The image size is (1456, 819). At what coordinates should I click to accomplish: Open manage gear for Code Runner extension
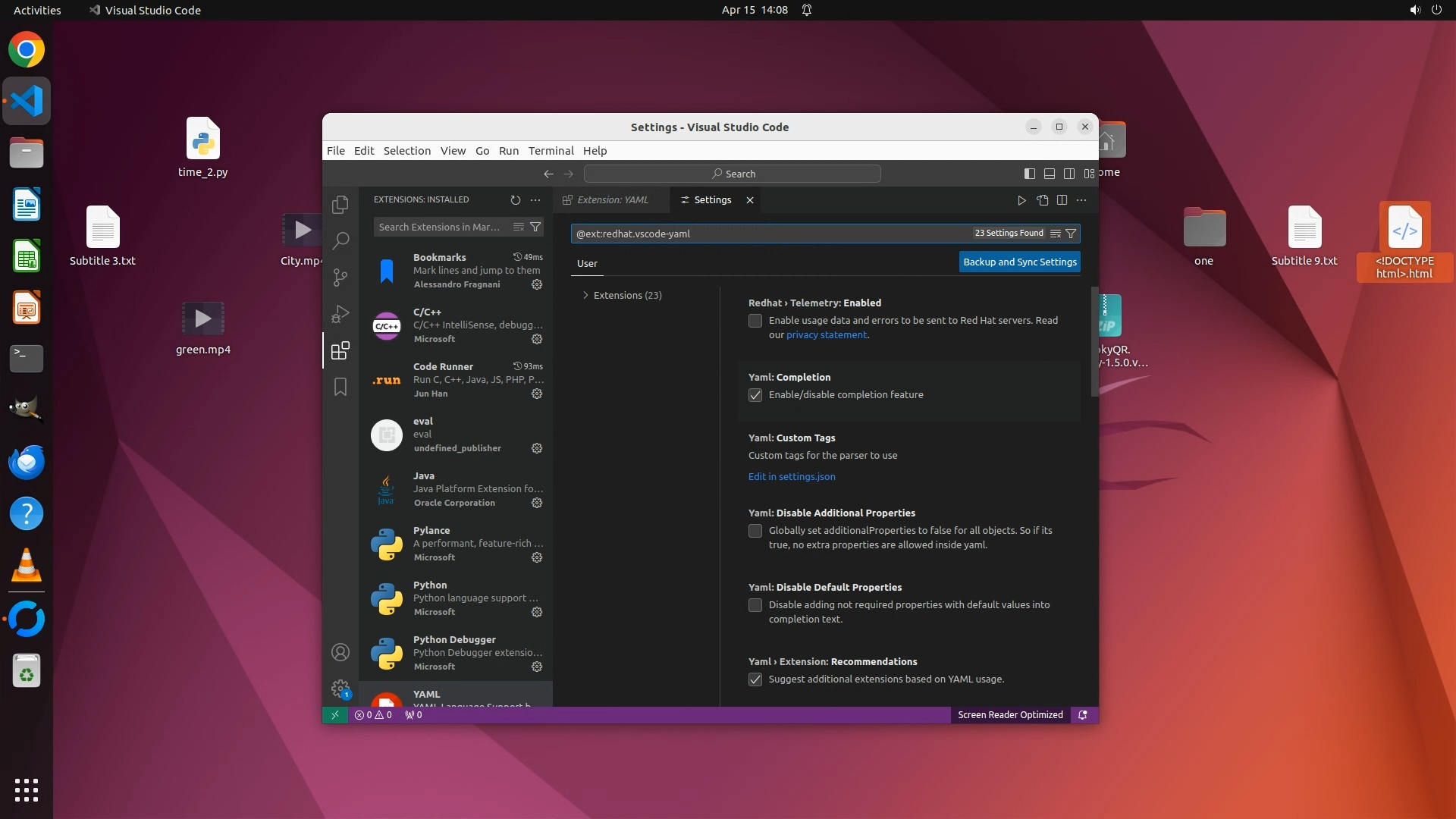(x=537, y=394)
